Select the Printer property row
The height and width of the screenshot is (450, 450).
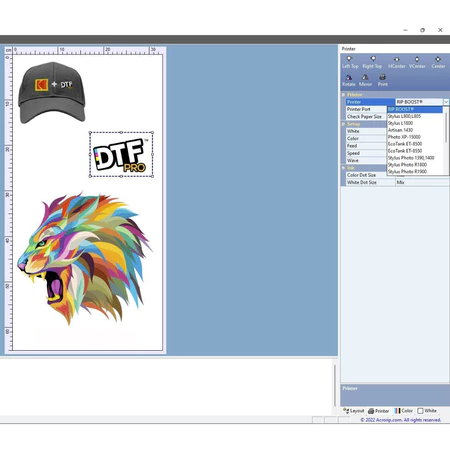point(370,102)
